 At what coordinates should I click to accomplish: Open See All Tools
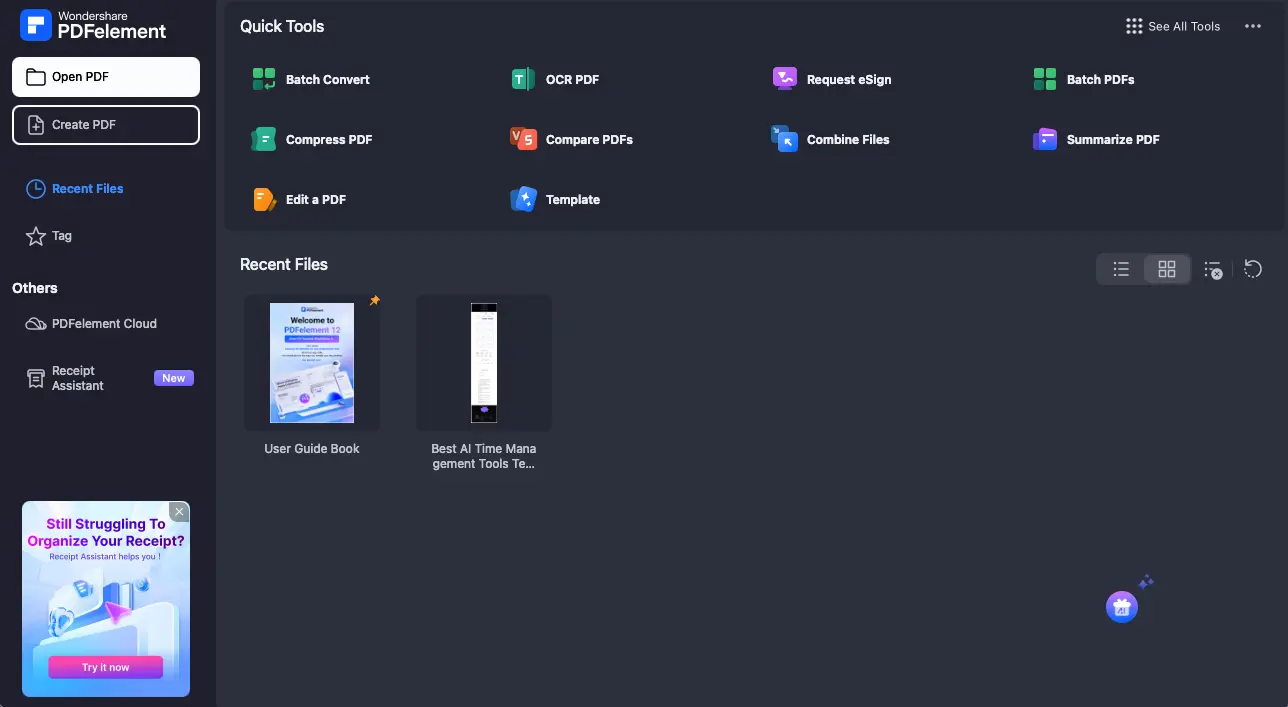[x=1173, y=27]
